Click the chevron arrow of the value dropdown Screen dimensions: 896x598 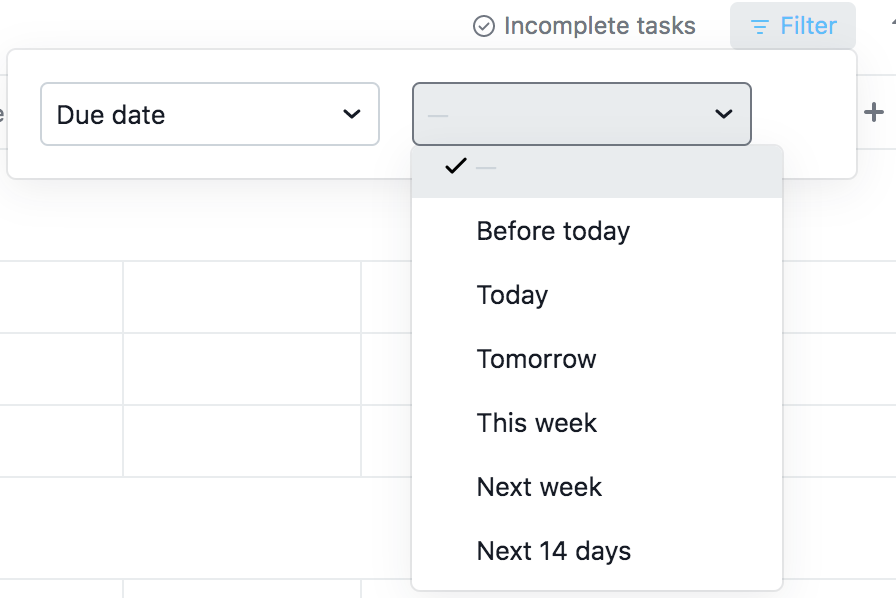pyautogui.click(x=724, y=114)
